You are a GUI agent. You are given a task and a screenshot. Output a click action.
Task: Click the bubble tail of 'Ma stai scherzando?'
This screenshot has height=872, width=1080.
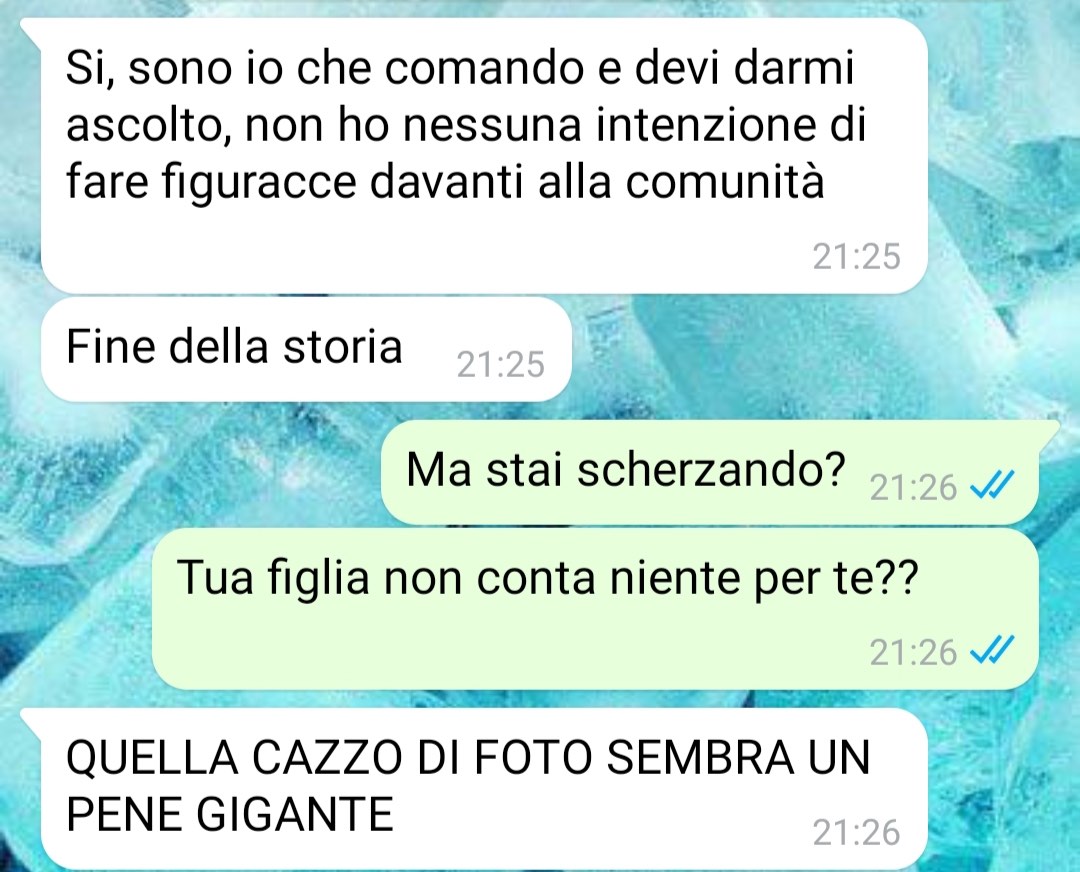pyautogui.click(x=1048, y=429)
